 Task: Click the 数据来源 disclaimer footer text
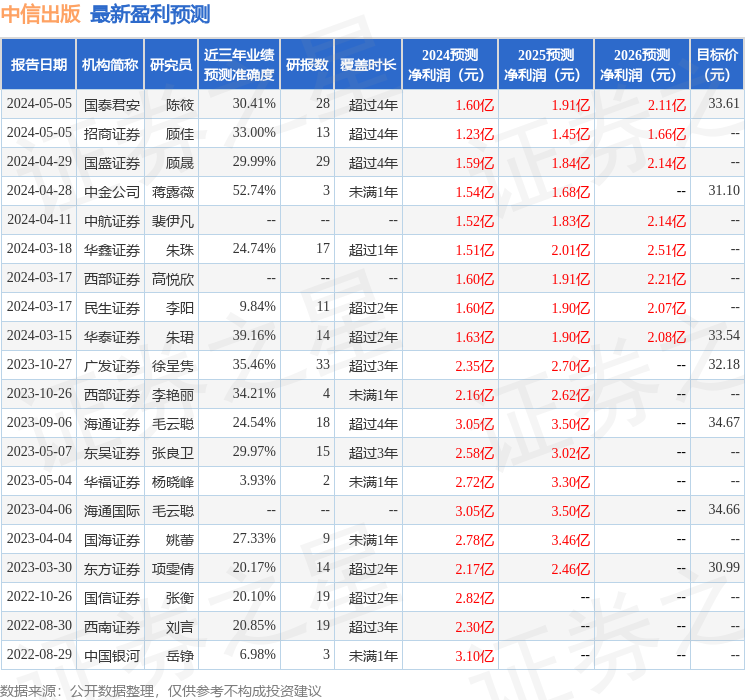click(x=161, y=690)
